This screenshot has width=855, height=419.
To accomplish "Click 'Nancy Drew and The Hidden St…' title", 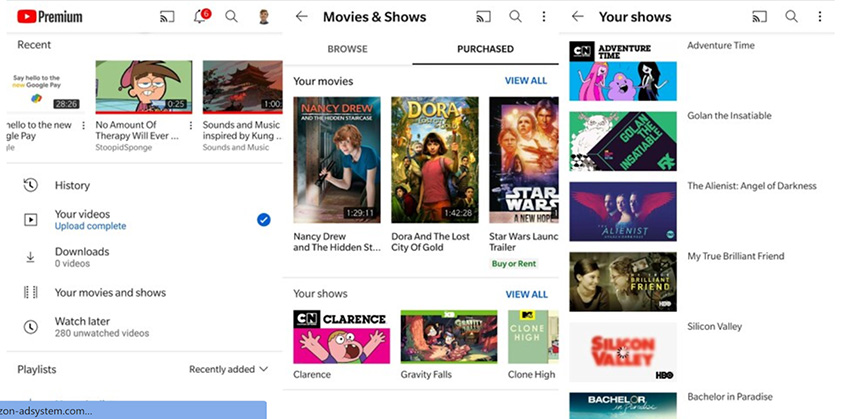I will click(x=337, y=242).
